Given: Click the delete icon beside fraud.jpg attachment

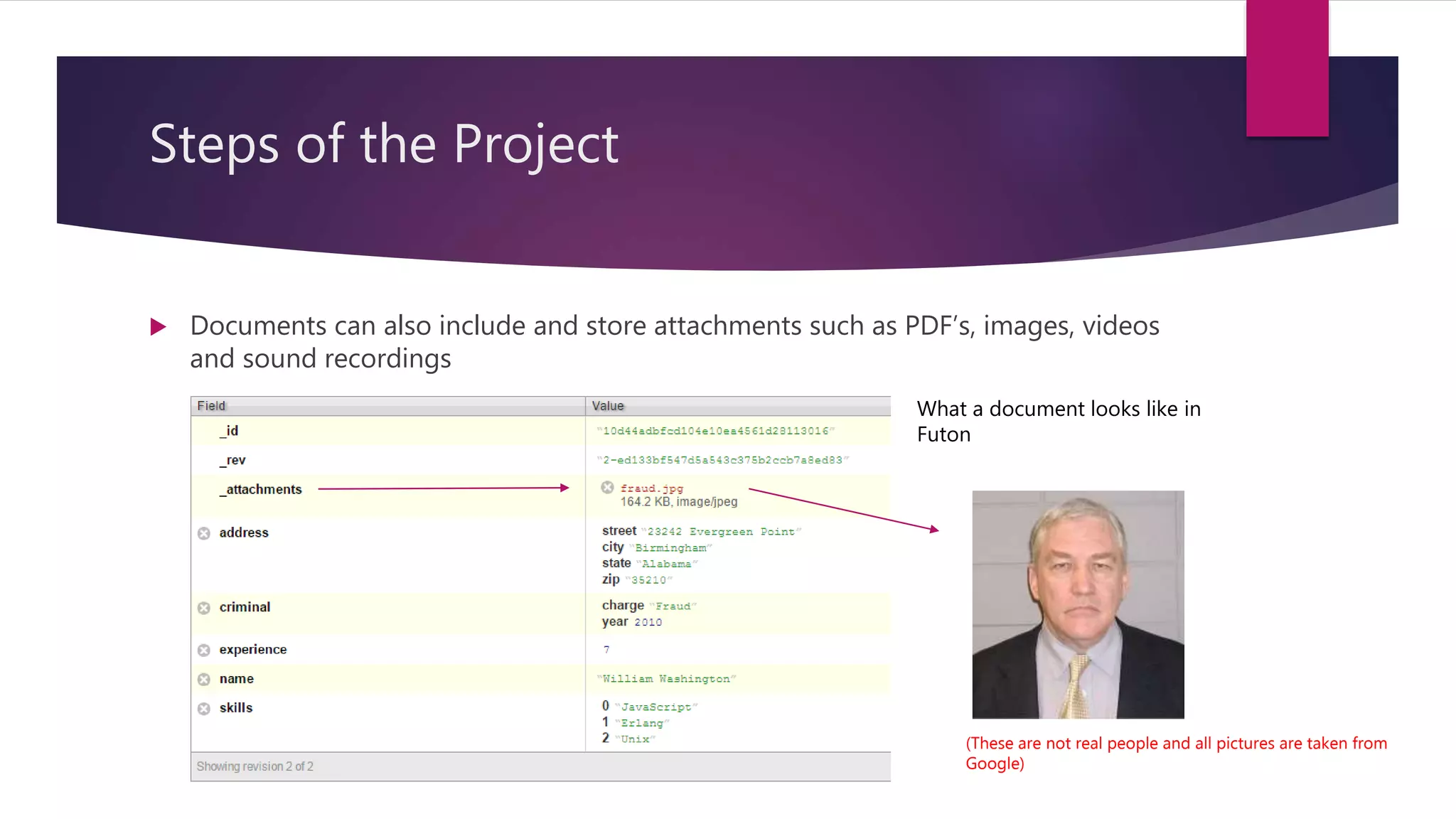Looking at the screenshot, I should 607,487.
